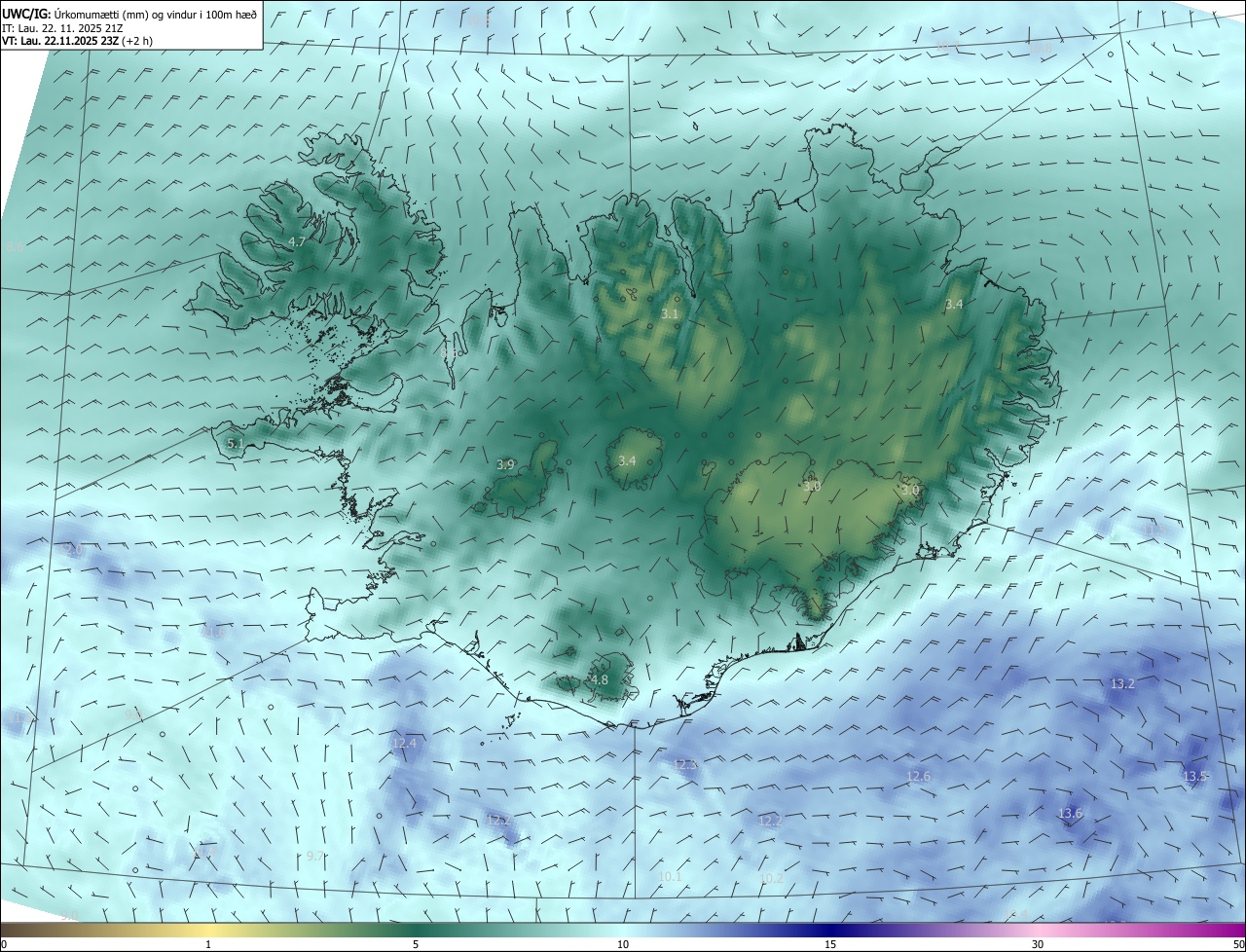
Task: Click the colorbar tick label 0
Action: tap(4, 945)
